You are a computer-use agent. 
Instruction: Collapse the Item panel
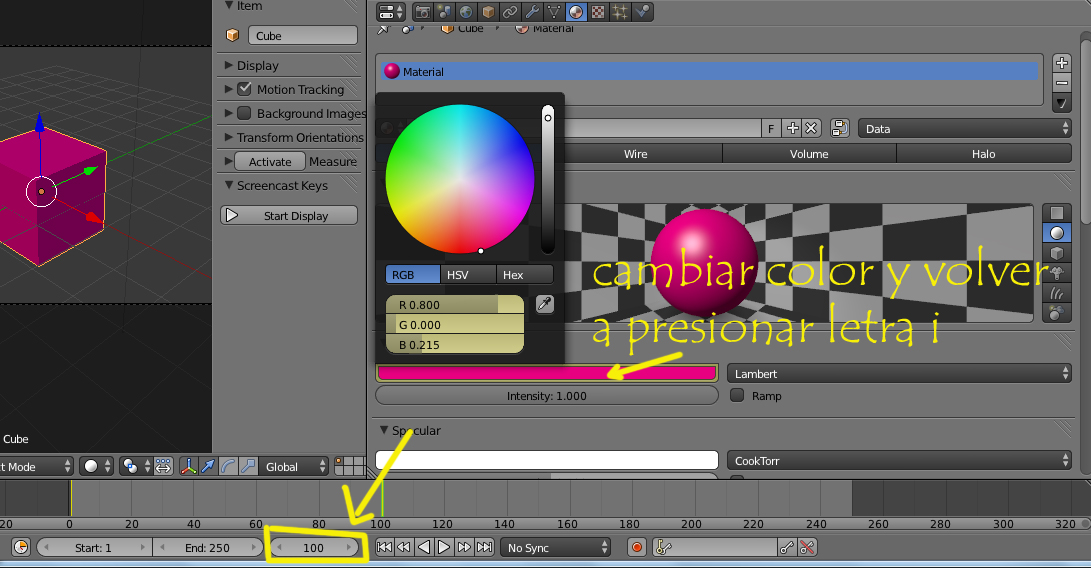(229, 6)
